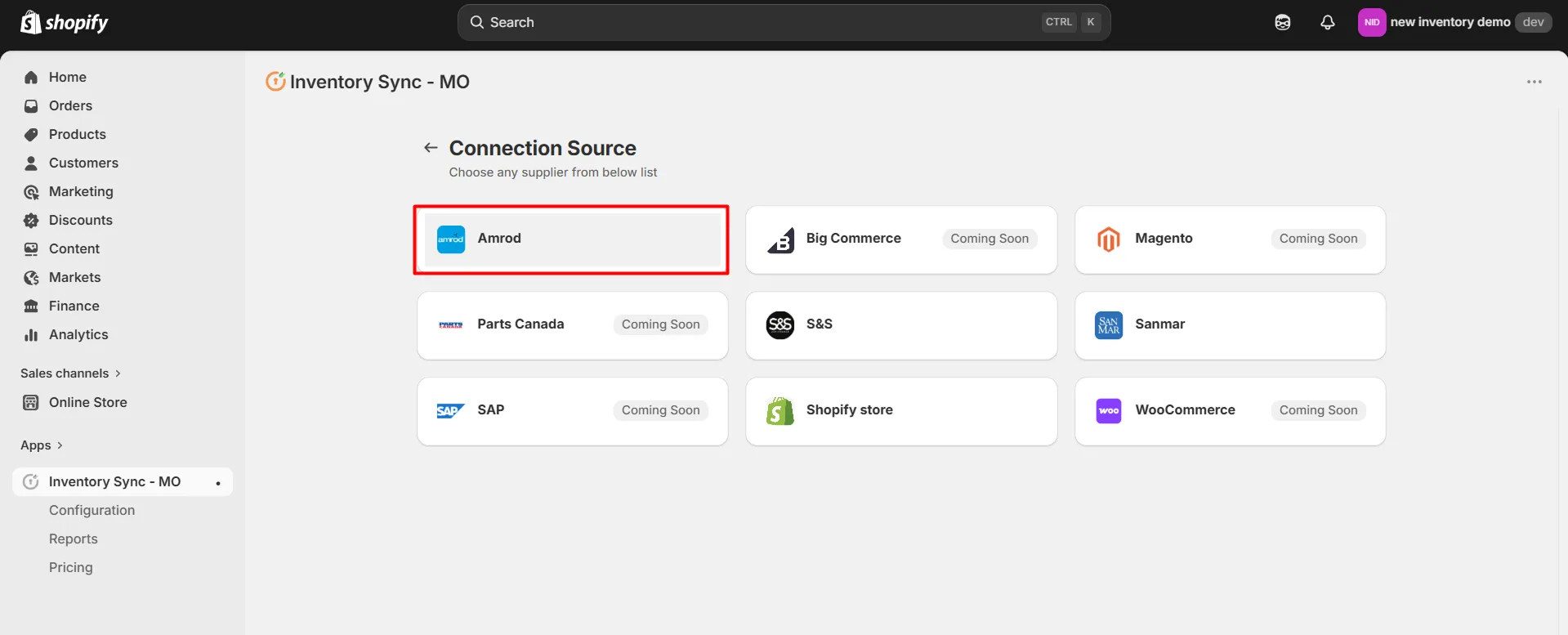Select Inventory Sync - MO app in sidebar
The width and height of the screenshot is (1568, 635).
[123, 481]
